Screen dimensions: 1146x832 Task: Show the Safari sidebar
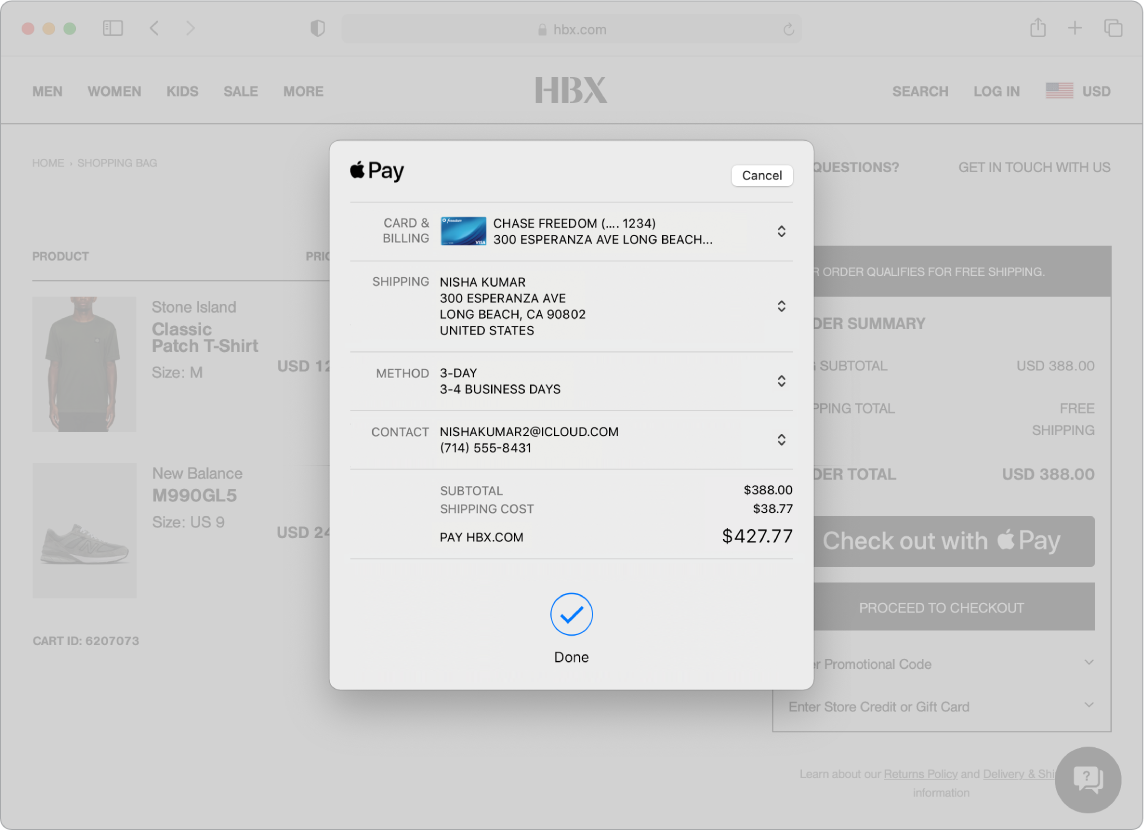[x=113, y=28]
